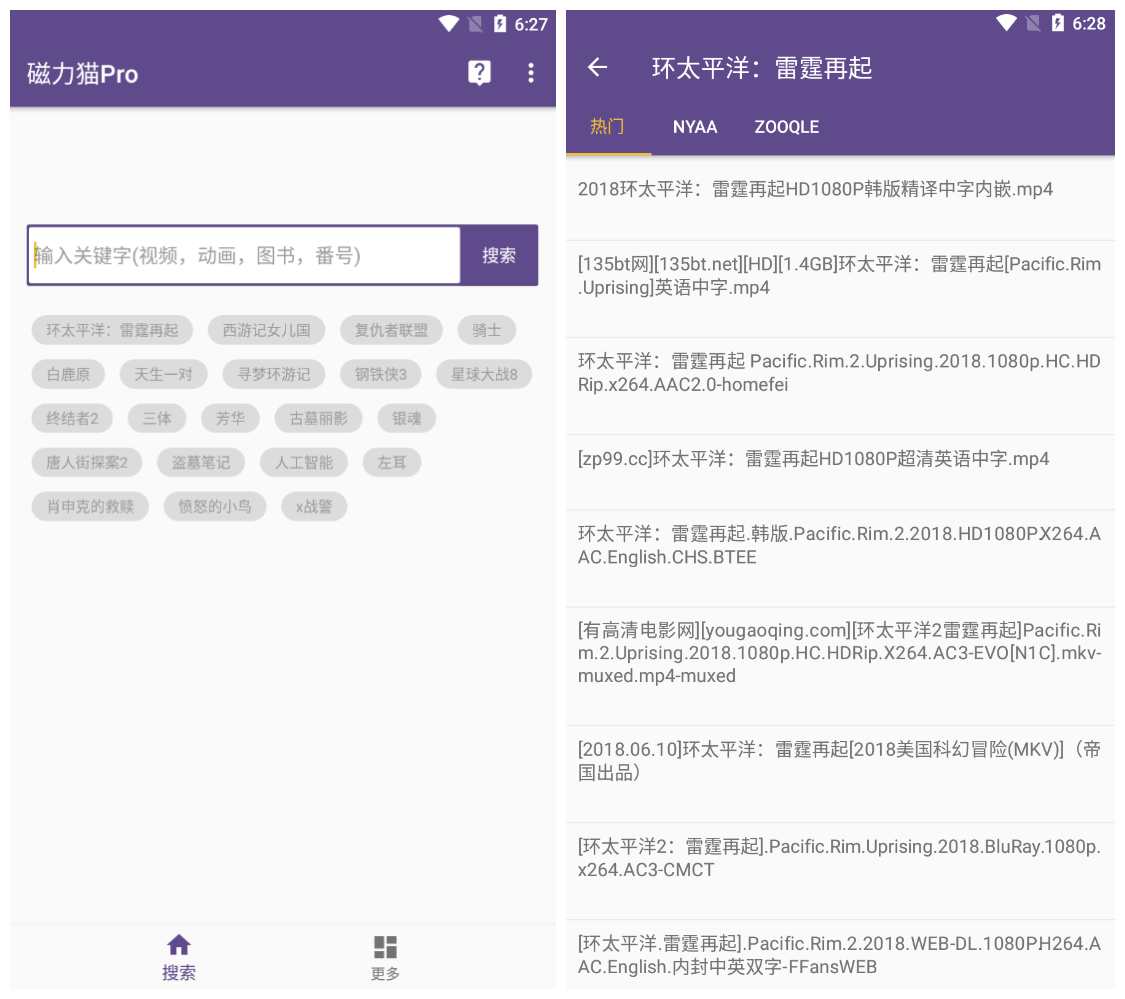Image resolution: width=1125 pixels, height=999 pixels.
Task: Tap the battery icon in right status bar
Action: click(x=1058, y=23)
